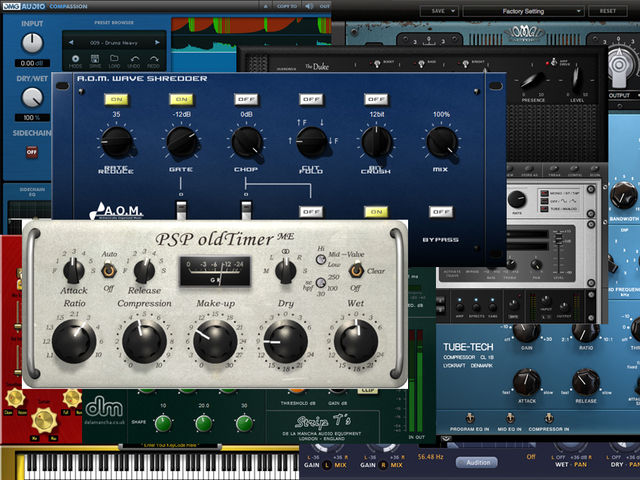The width and height of the screenshot is (640, 480).
Task: Click the Compassion Input knob
Action: coord(32,43)
